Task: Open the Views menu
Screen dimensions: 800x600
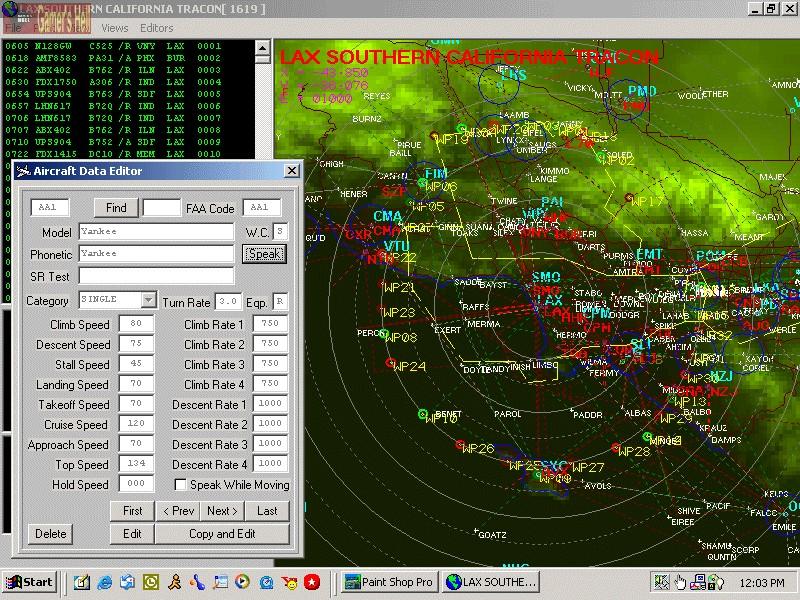Action: pos(115,28)
